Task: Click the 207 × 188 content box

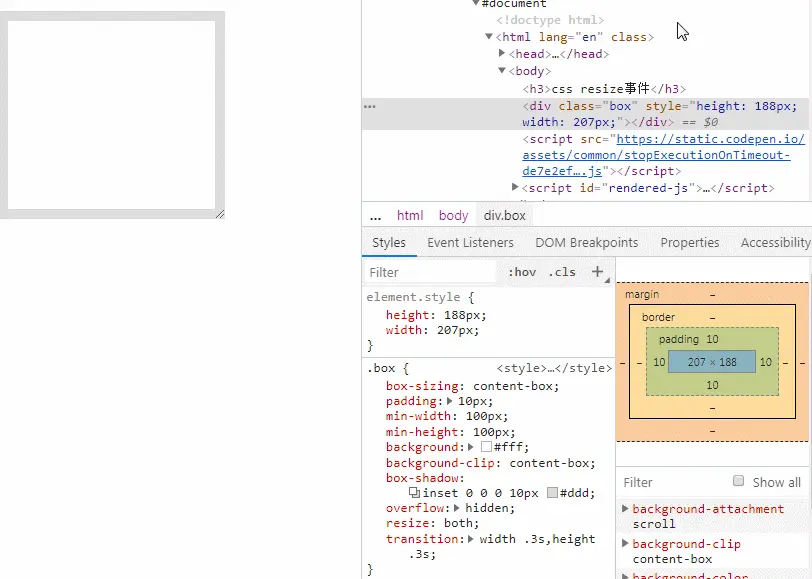Action: click(712, 362)
